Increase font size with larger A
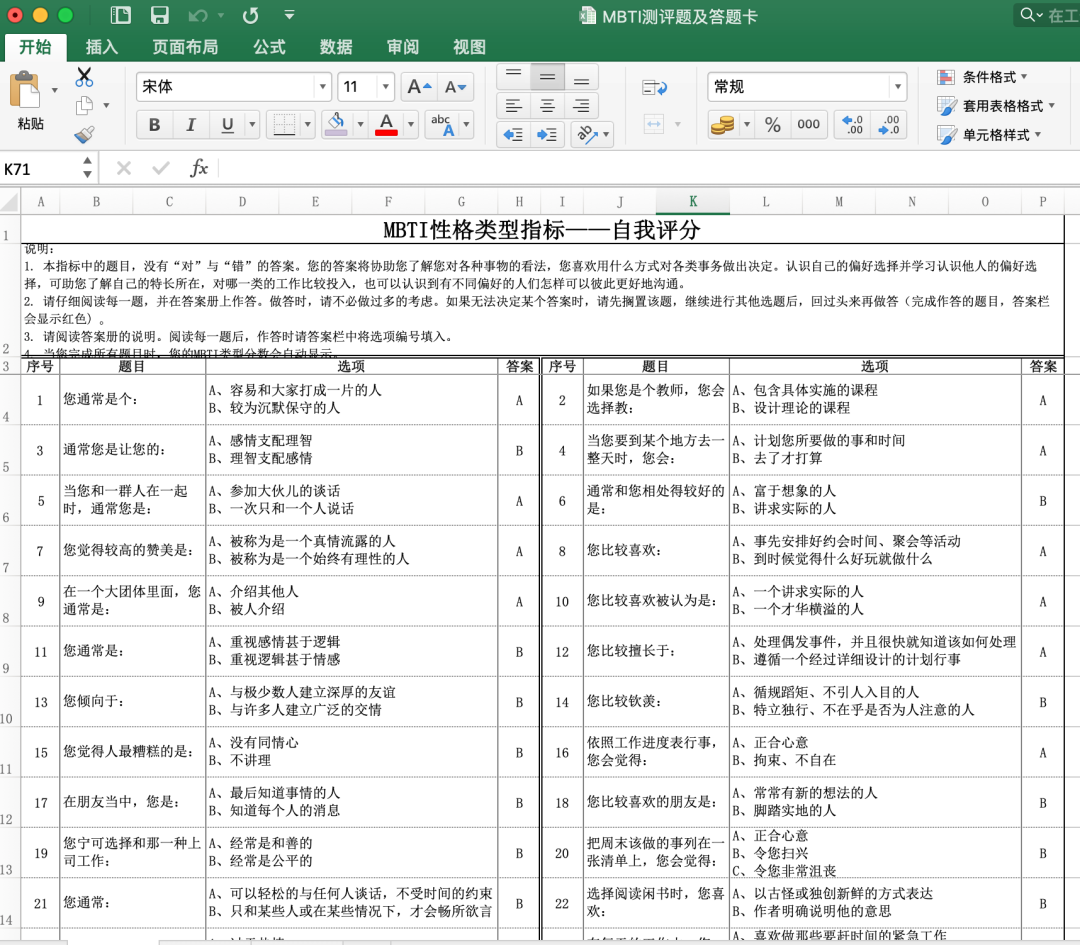This screenshot has width=1080, height=945. pyautogui.click(x=419, y=87)
